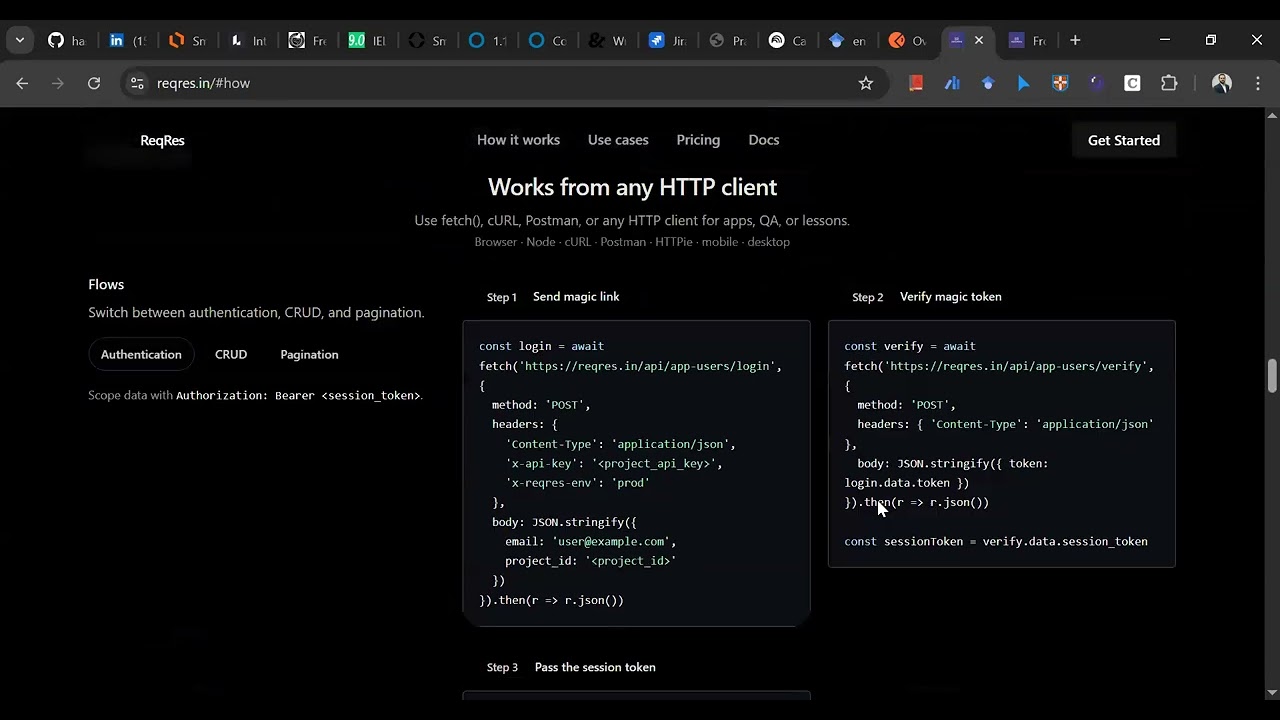Reload the current page
The height and width of the screenshot is (720, 1280).
94,83
